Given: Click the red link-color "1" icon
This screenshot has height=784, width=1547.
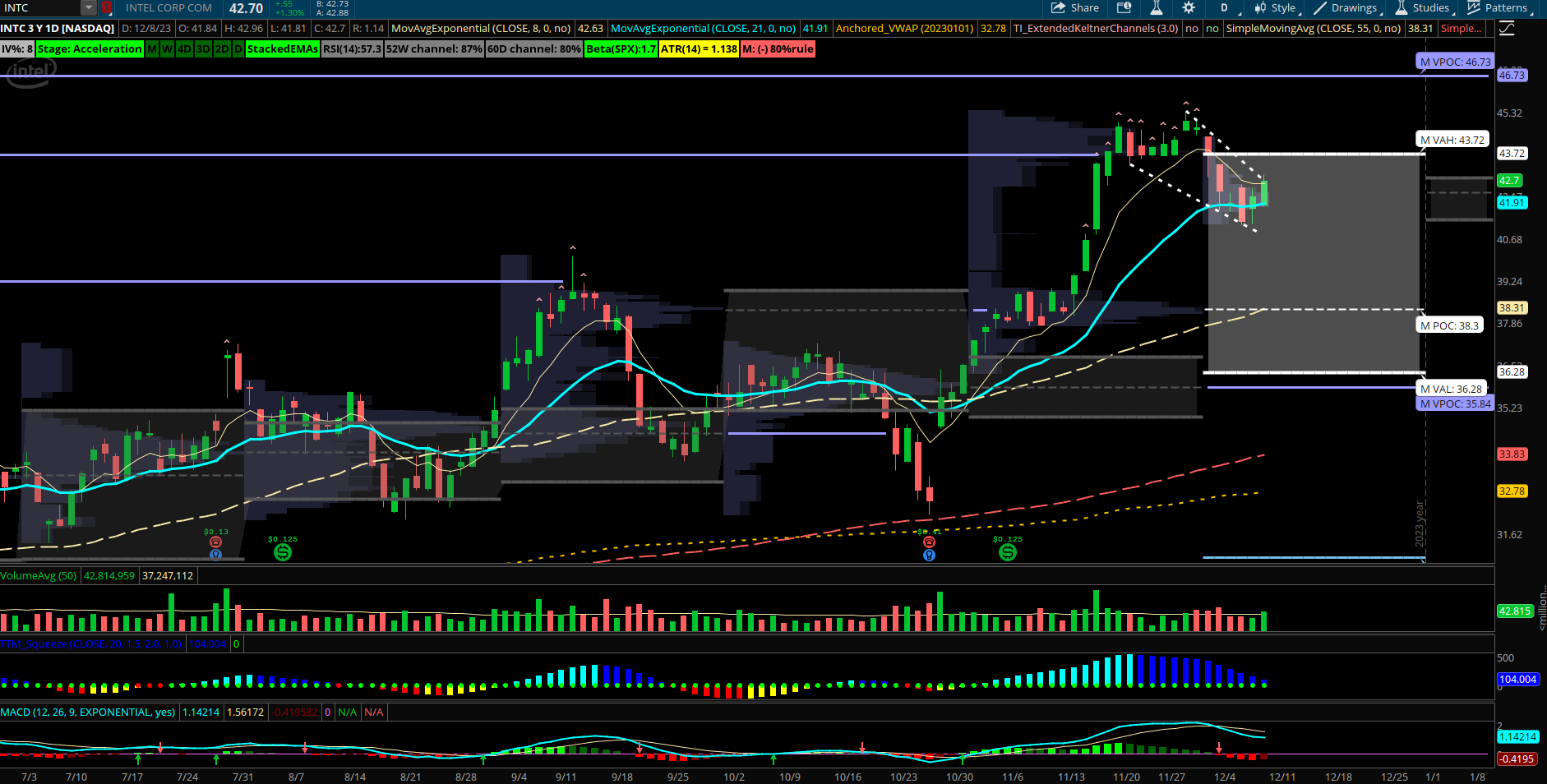Looking at the screenshot, I should (x=106, y=8).
